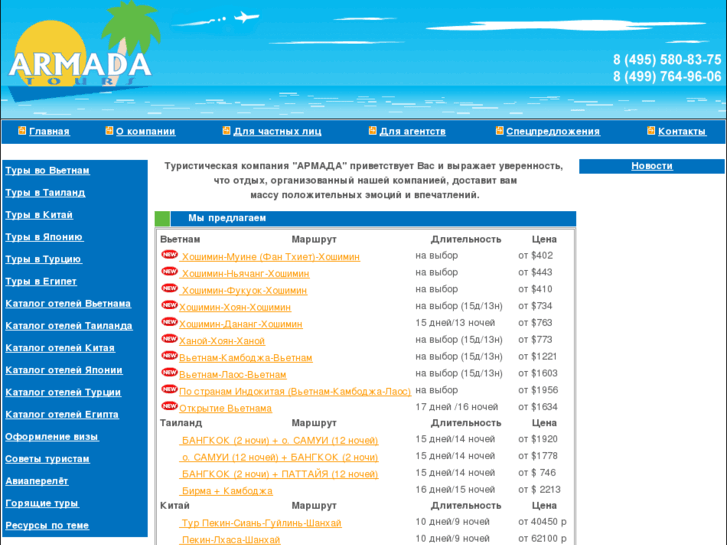The height and width of the screenshot is (545, 727).
Task: Open Туры в Египет
Action: point(41,282)
